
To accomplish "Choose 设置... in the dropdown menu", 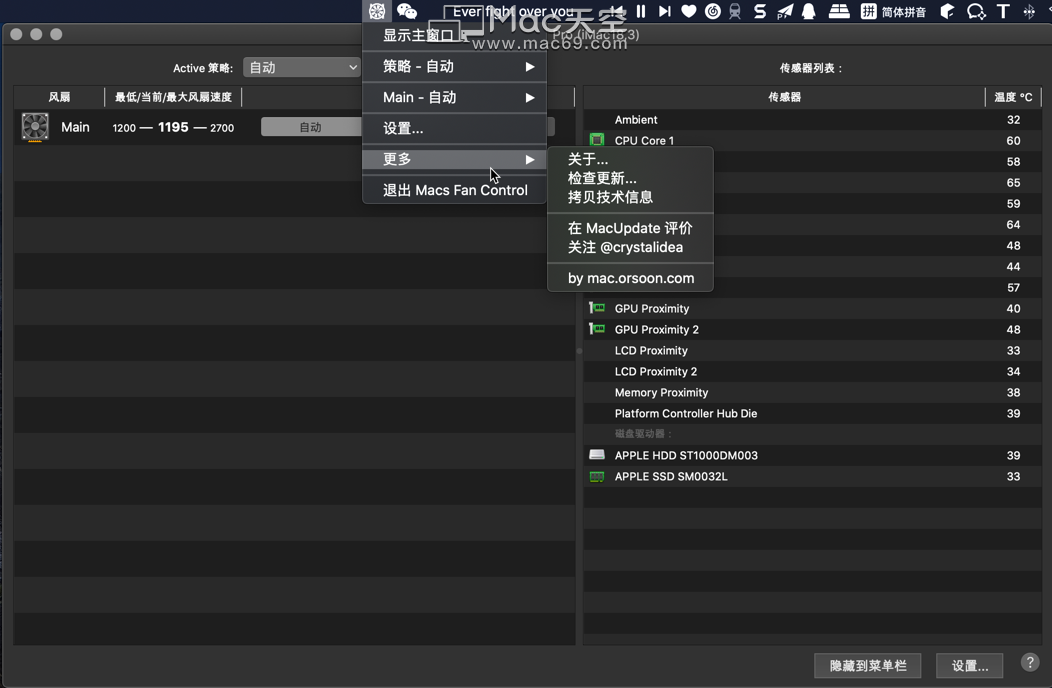I will point(454,128).
